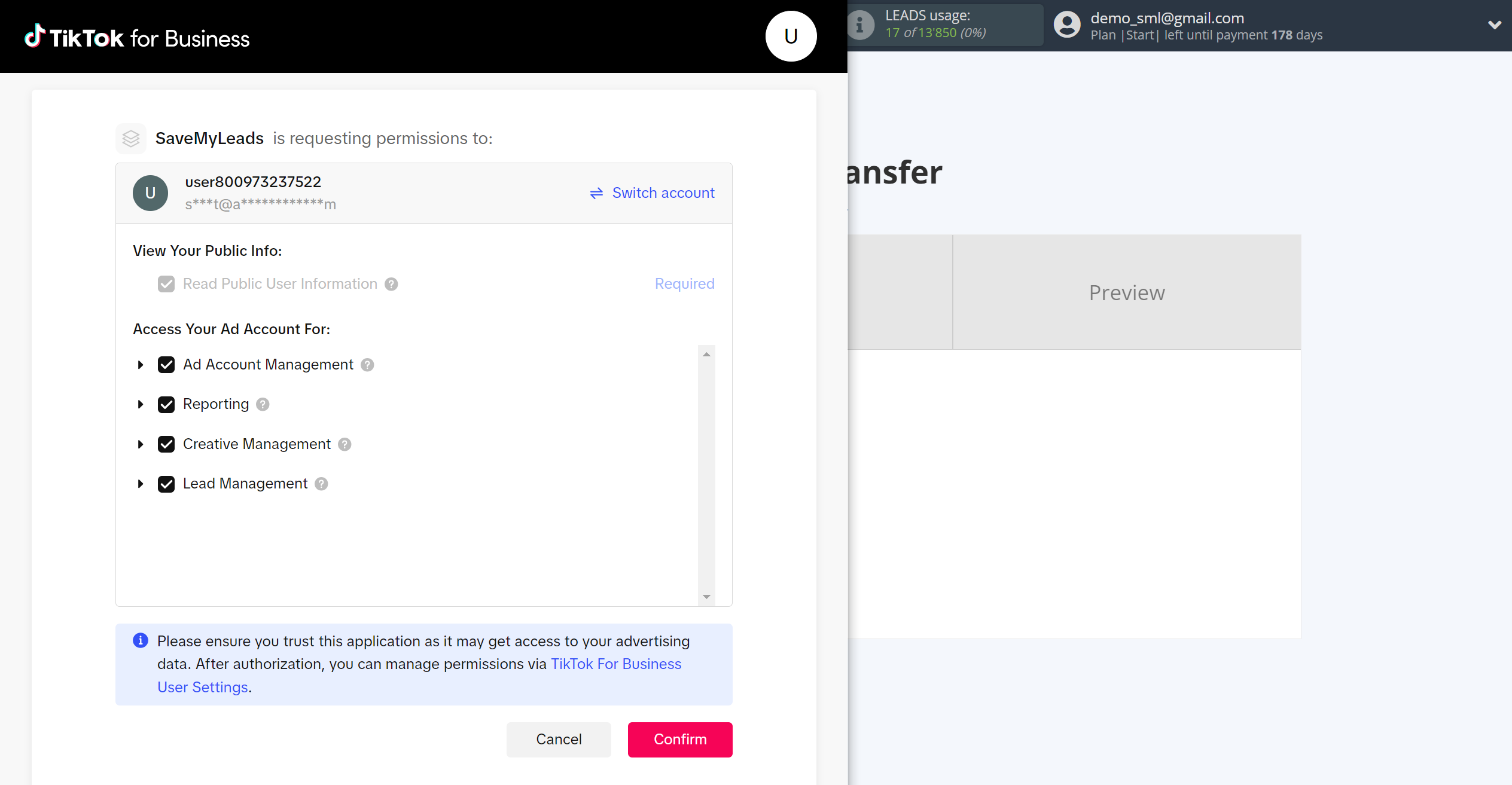The image size is (1512, 785).
Task: Click the Switch account option
Action: click(652, 192)
